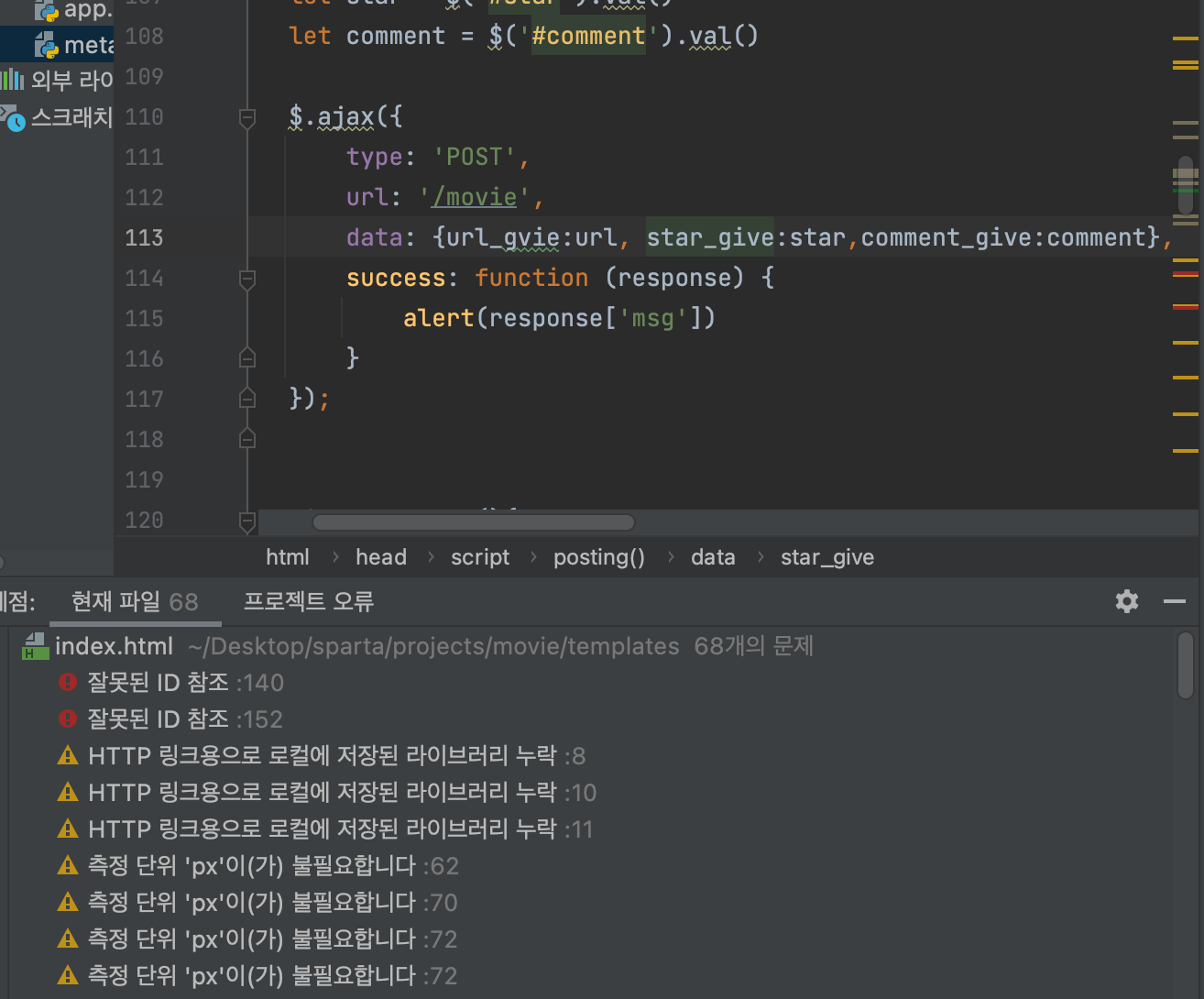This screenshot has width=1204, height=999.
Task: Click the editor horizontal scrollbar thumb
Action: pos(474,522)
